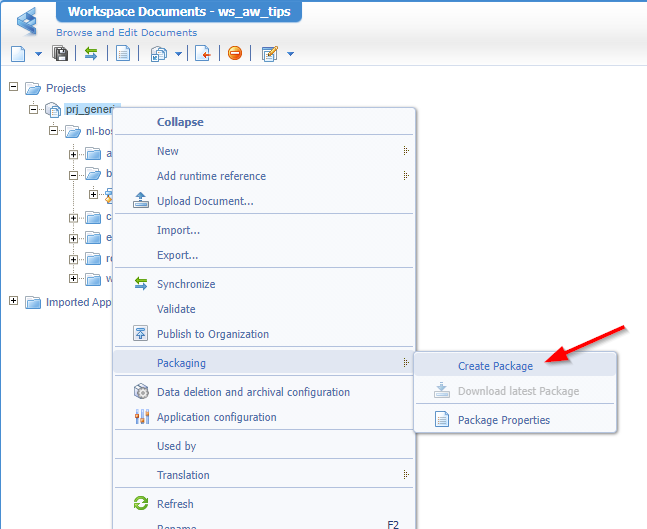The height and width of the screenshot is (529, 647).
Task: Click the document properties page icon in toolbar
Action: [x=123, y=53]
